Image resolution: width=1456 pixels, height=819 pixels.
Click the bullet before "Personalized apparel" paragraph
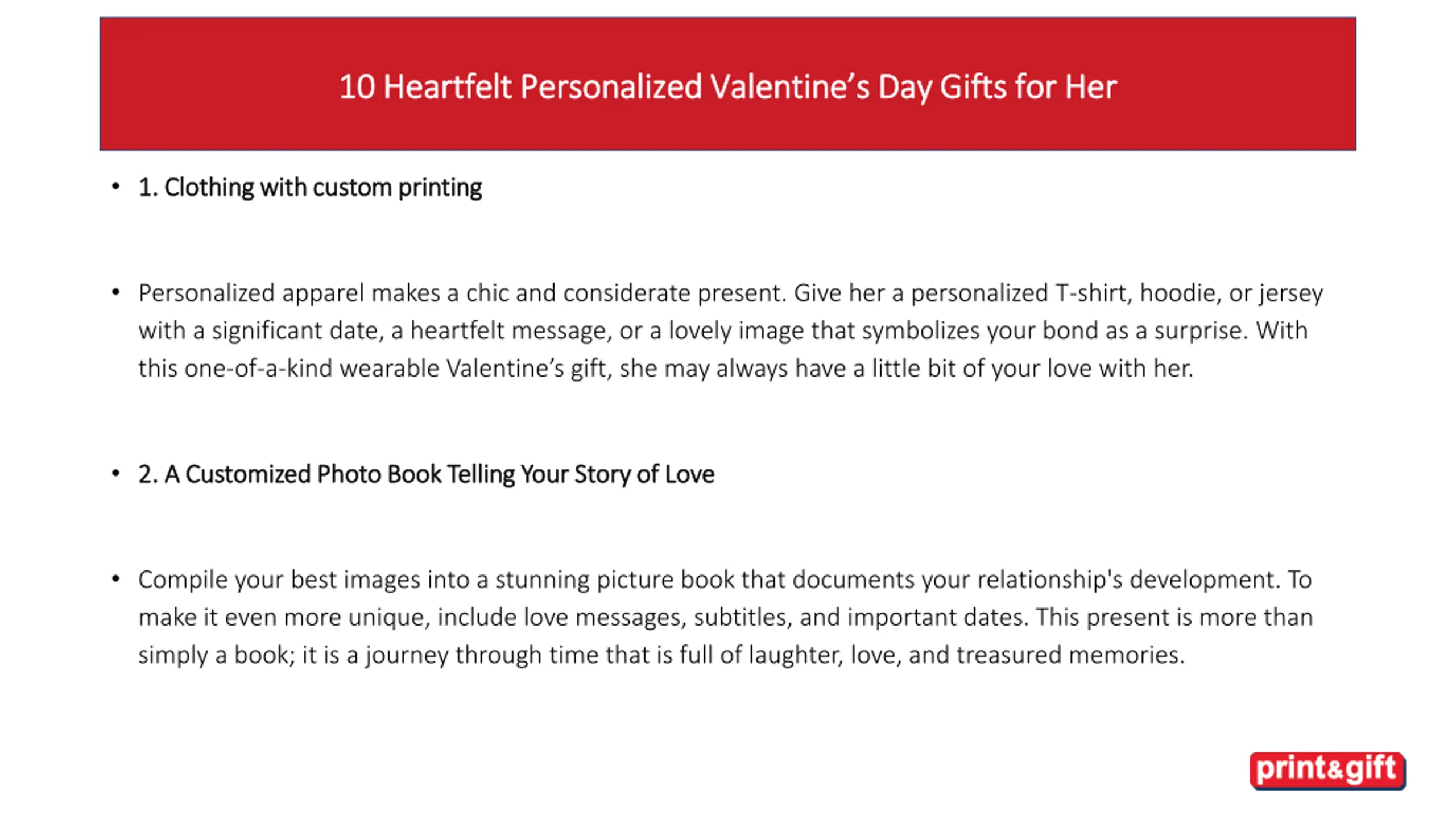[116, 292]
